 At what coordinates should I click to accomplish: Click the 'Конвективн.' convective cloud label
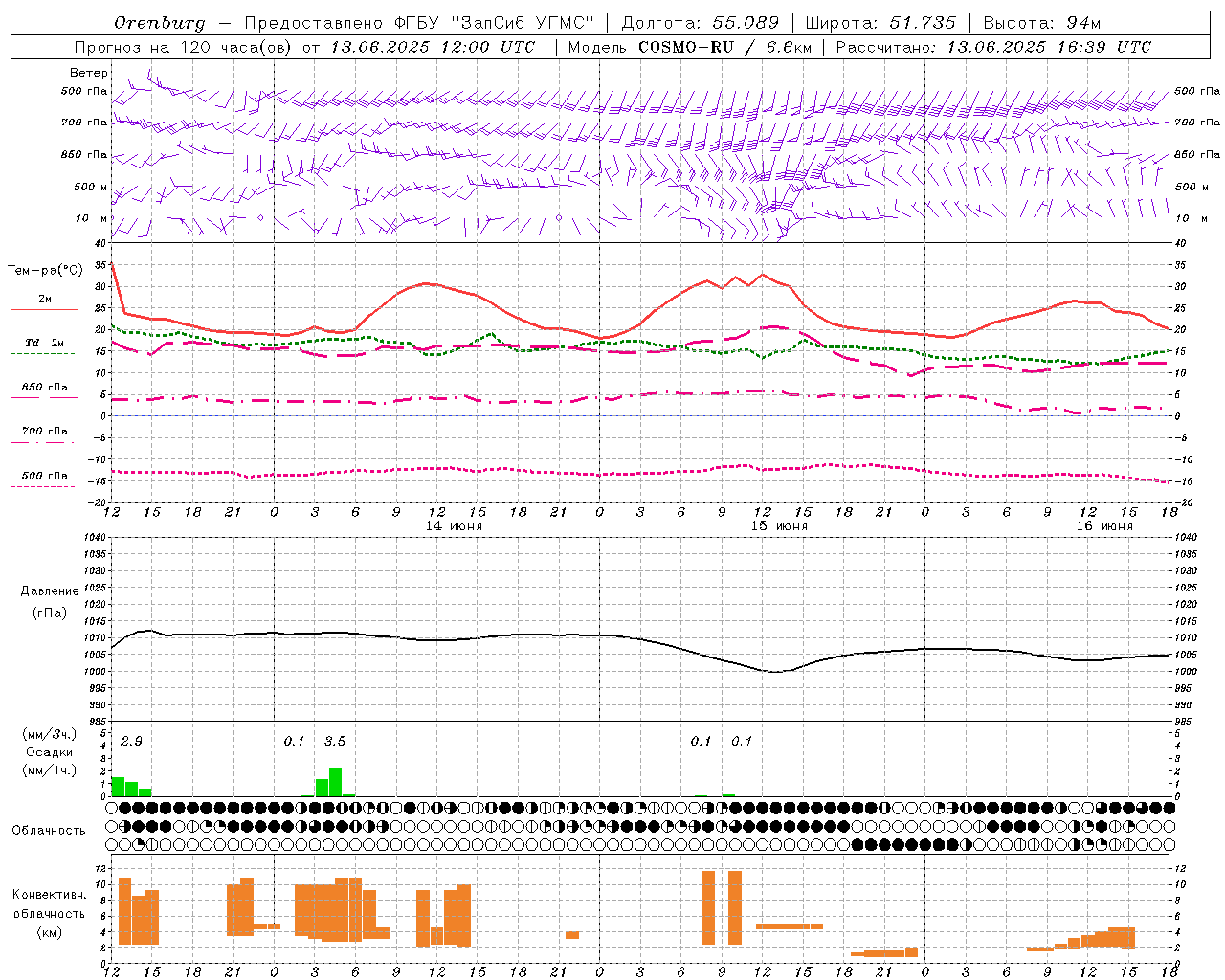(50, 895)
